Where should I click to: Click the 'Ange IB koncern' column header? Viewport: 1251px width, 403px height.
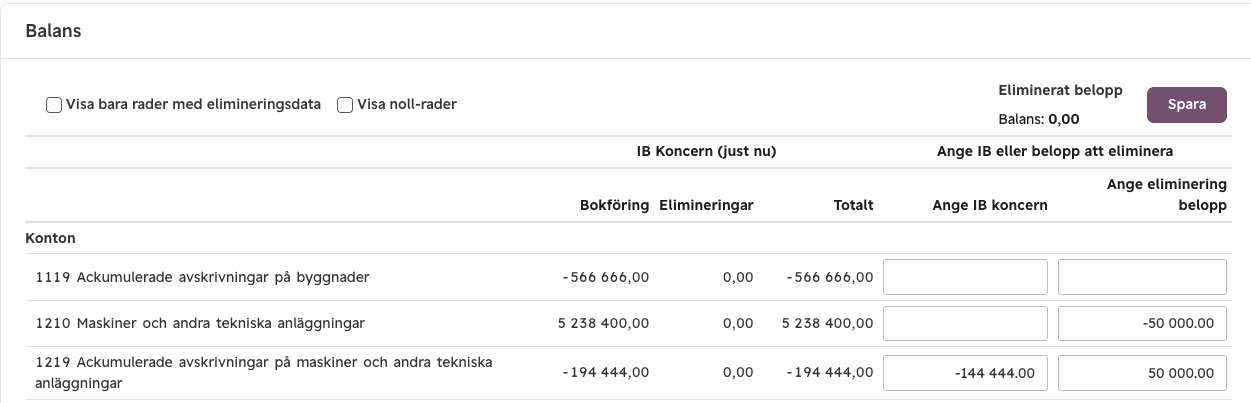tap(990, 205)
